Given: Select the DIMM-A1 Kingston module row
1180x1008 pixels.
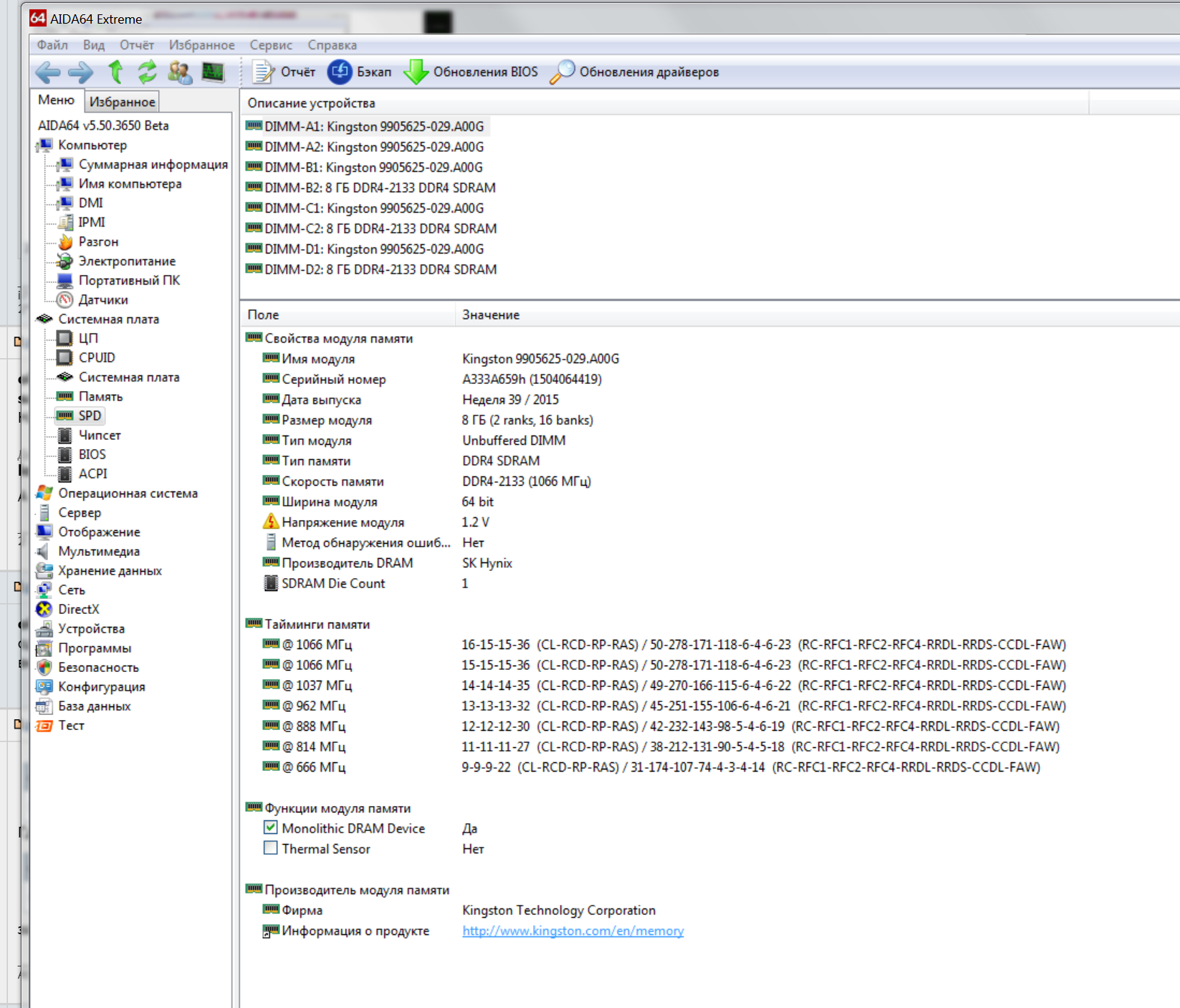Looking at the screenshot, I should [x=366, y=126].
